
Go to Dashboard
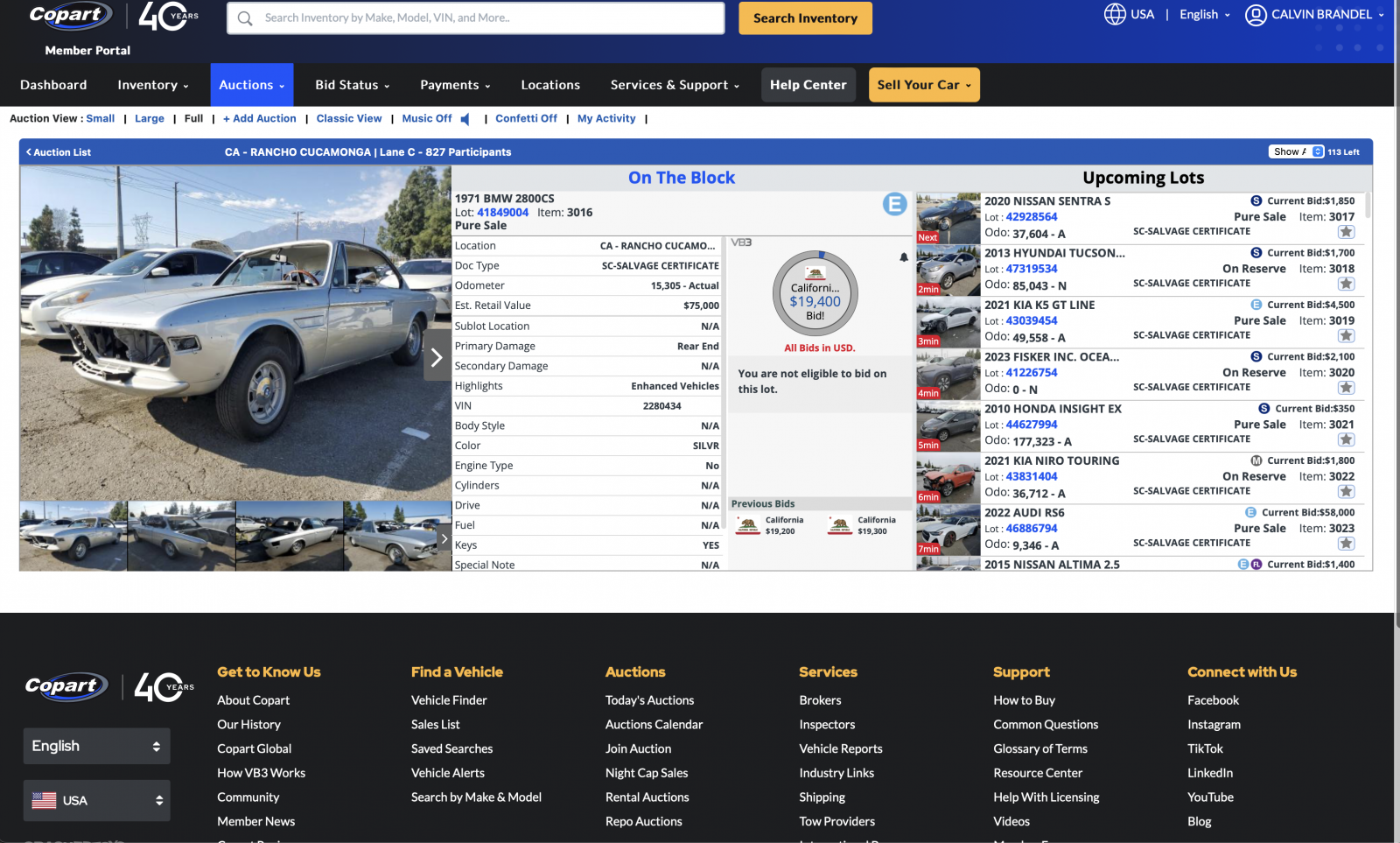[53, 85]
